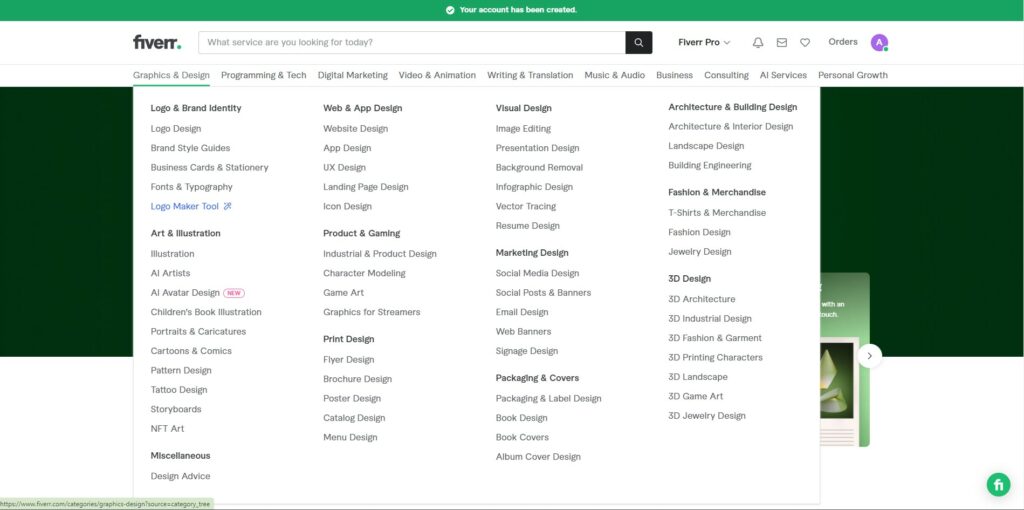Select the Graphics & Design category tab
Screen dimensions: 1024x510
pyautogui.click(x=171, y=75)
